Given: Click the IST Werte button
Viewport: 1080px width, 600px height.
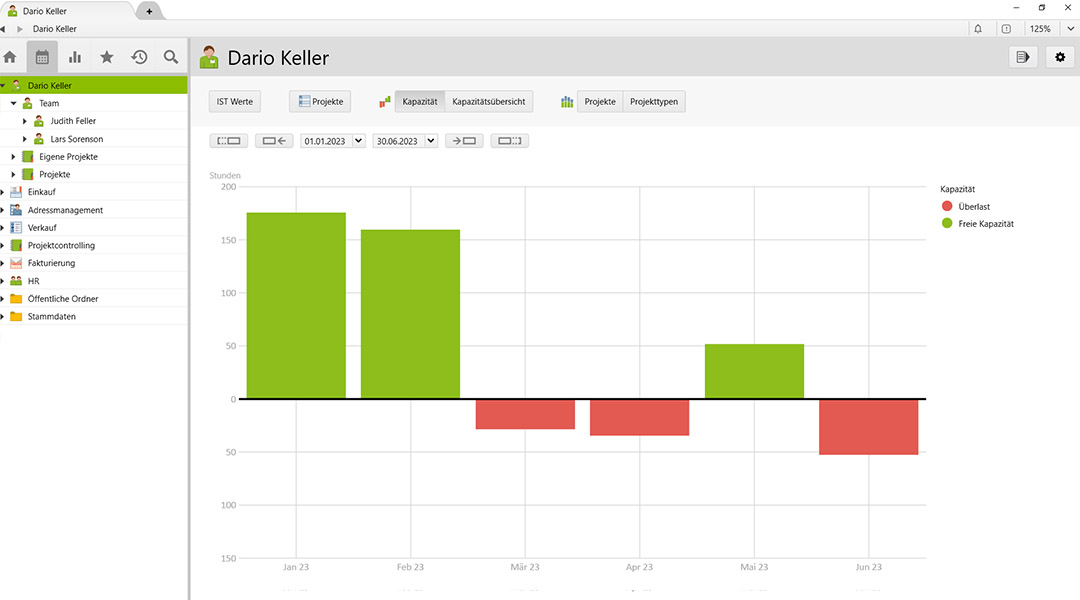Looking at the screenshot, I should point(235,102).
